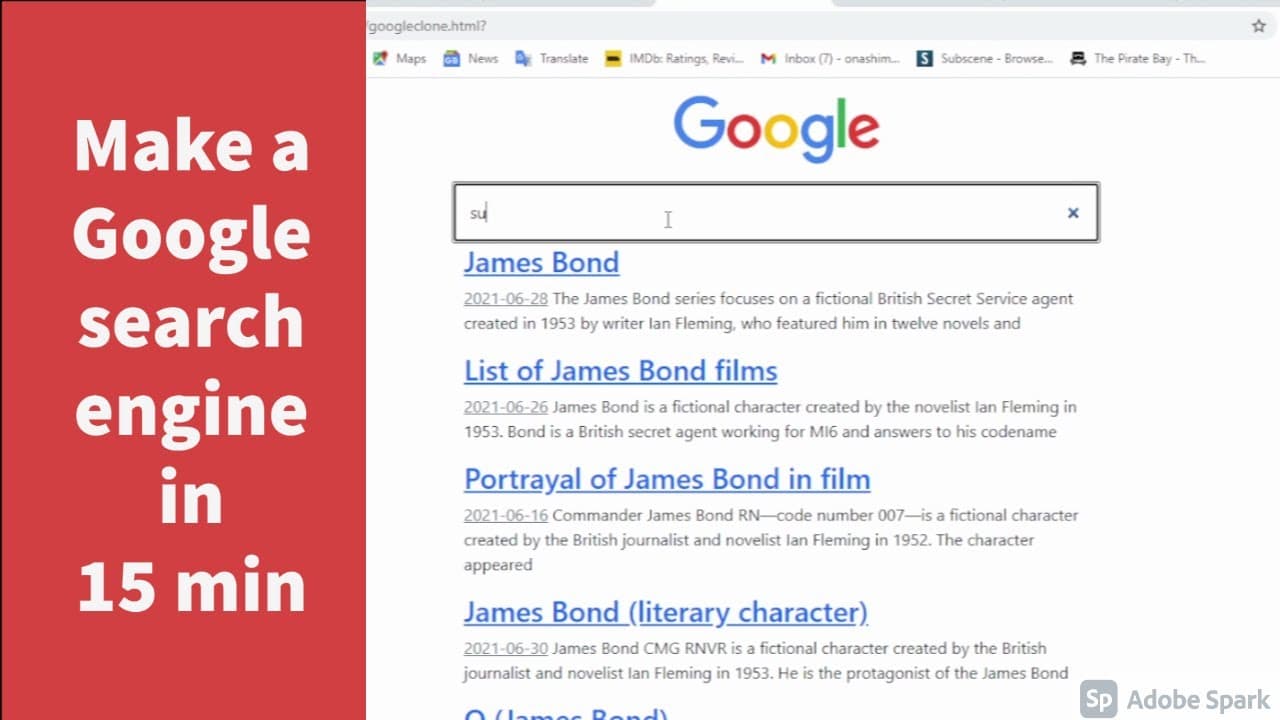Open Portrayal of James Bond in film
Image resolution: width=1280 pixels, height=720 pixels.
[667, 479]
